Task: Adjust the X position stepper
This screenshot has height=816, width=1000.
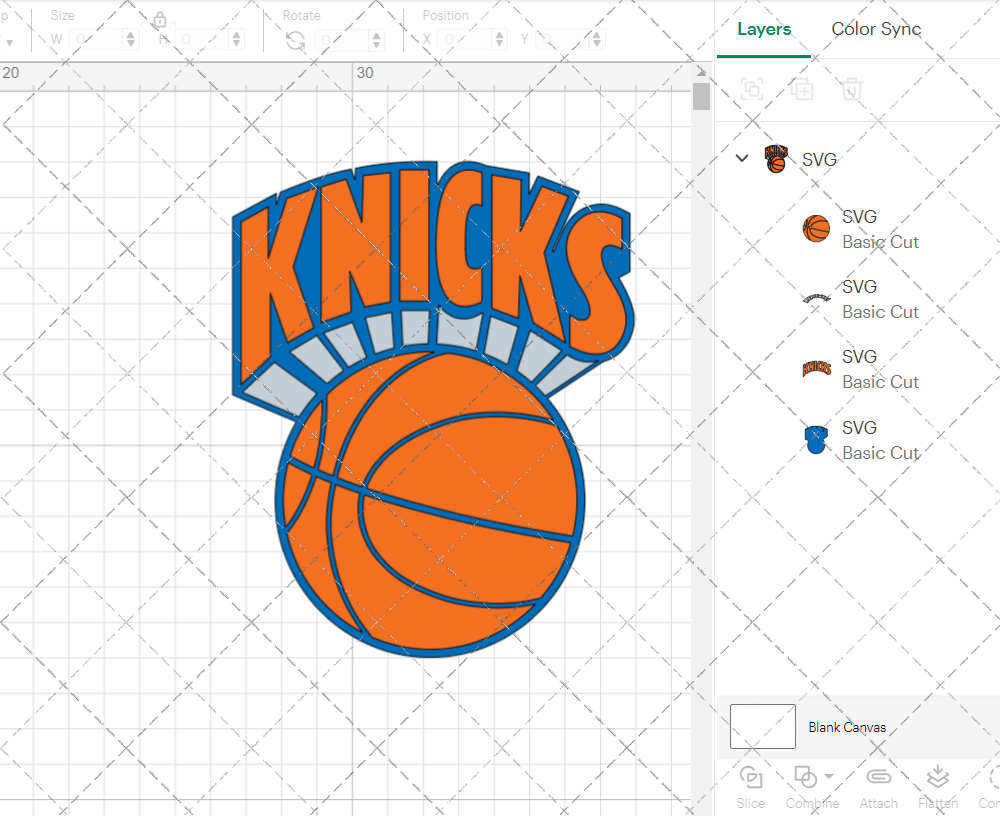Action: point(500,40)
